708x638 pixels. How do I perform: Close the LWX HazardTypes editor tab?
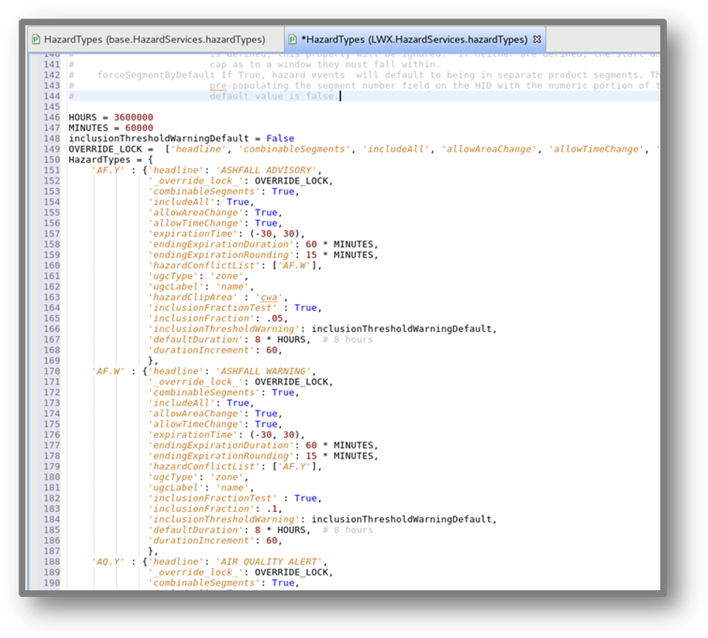pos(537,39)
